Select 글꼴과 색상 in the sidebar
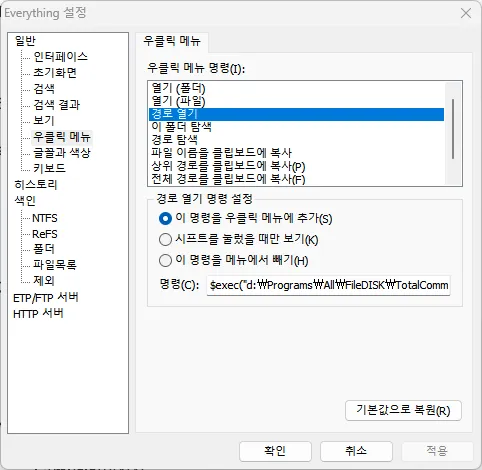 (62, 153)
